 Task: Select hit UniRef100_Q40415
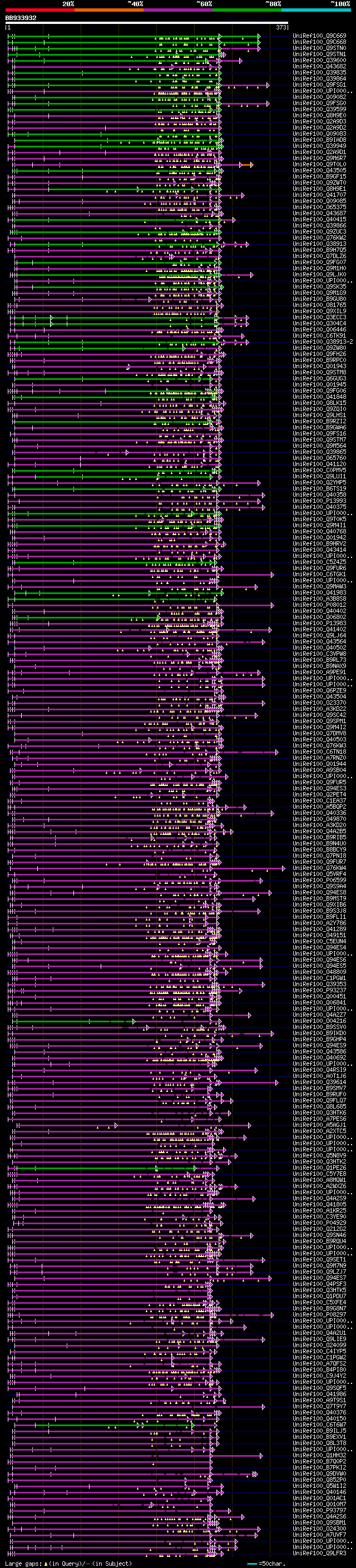(x=319, y=220)
